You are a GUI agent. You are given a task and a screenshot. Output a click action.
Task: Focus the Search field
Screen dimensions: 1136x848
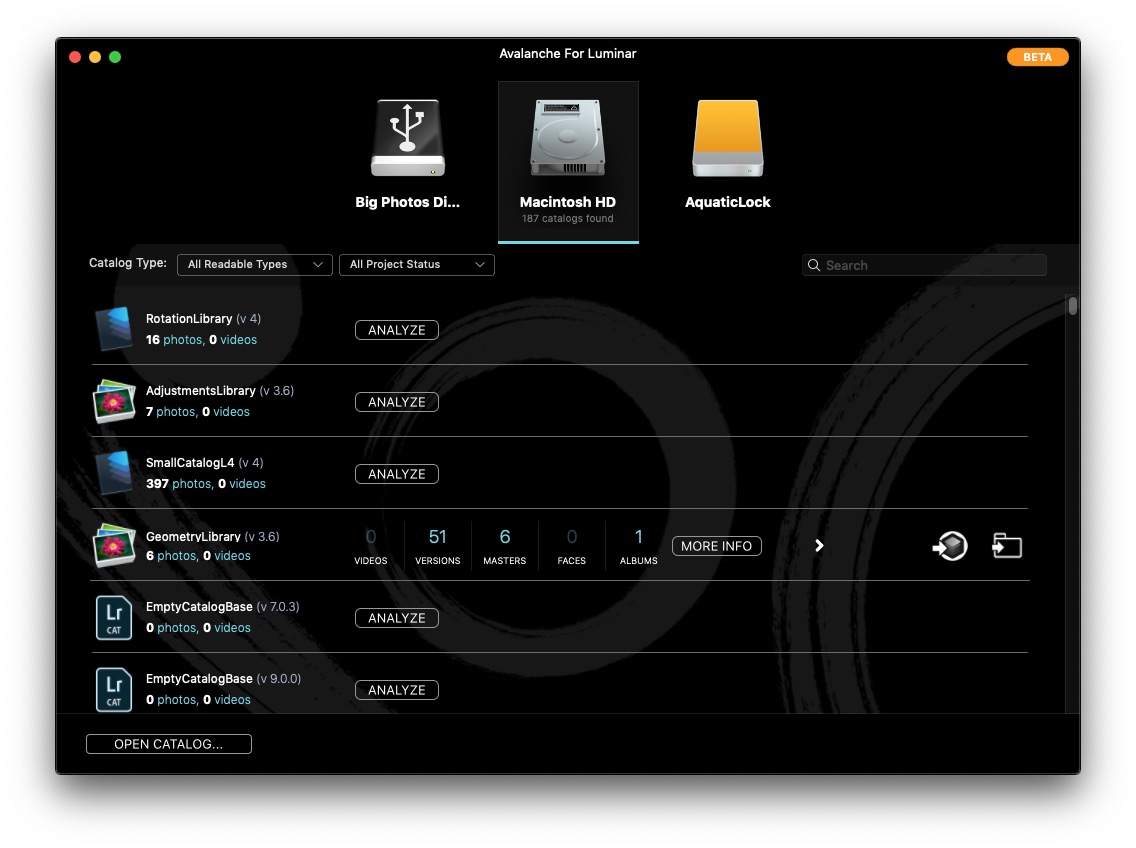[x=924, y=265]
